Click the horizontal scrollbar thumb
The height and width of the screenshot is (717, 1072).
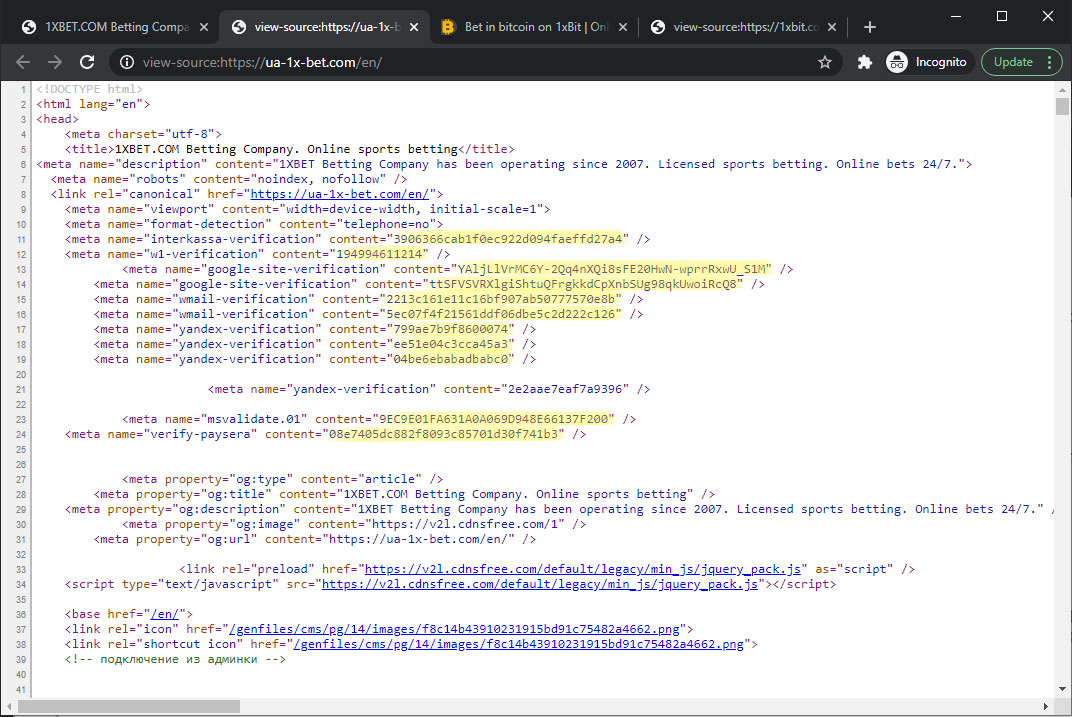[129, 706]
